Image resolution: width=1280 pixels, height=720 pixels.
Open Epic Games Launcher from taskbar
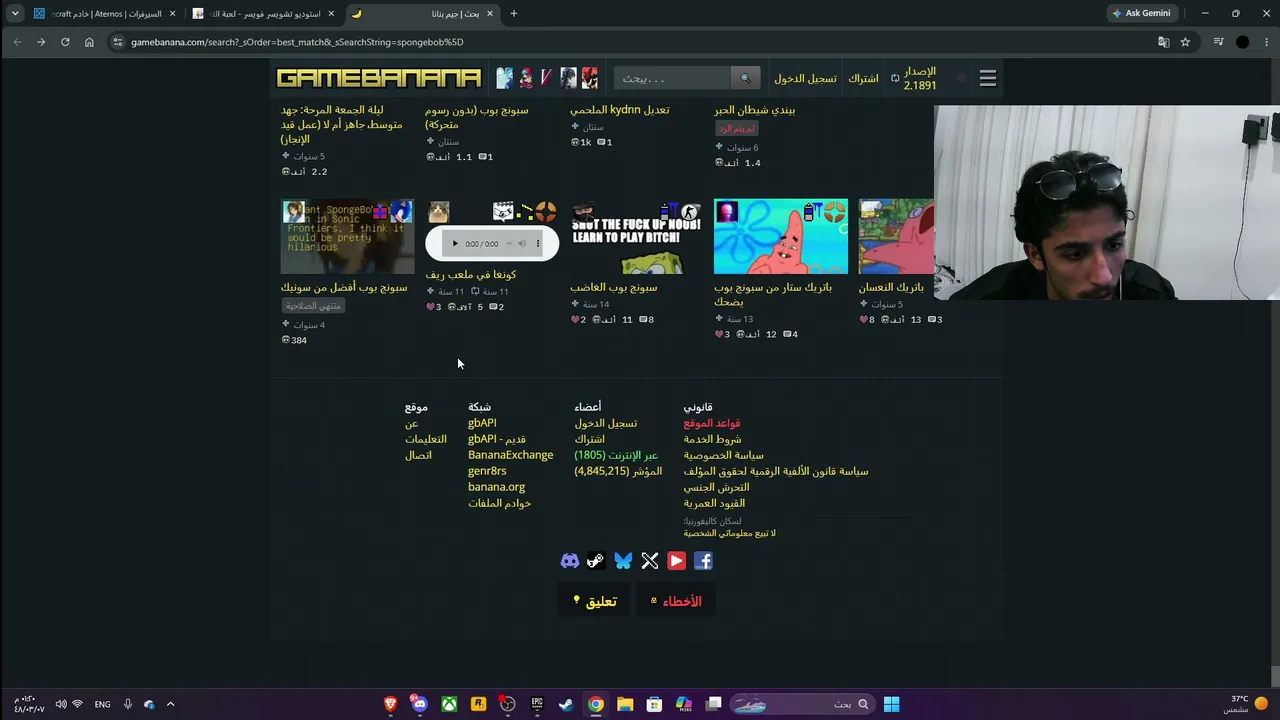coord(537,704)
